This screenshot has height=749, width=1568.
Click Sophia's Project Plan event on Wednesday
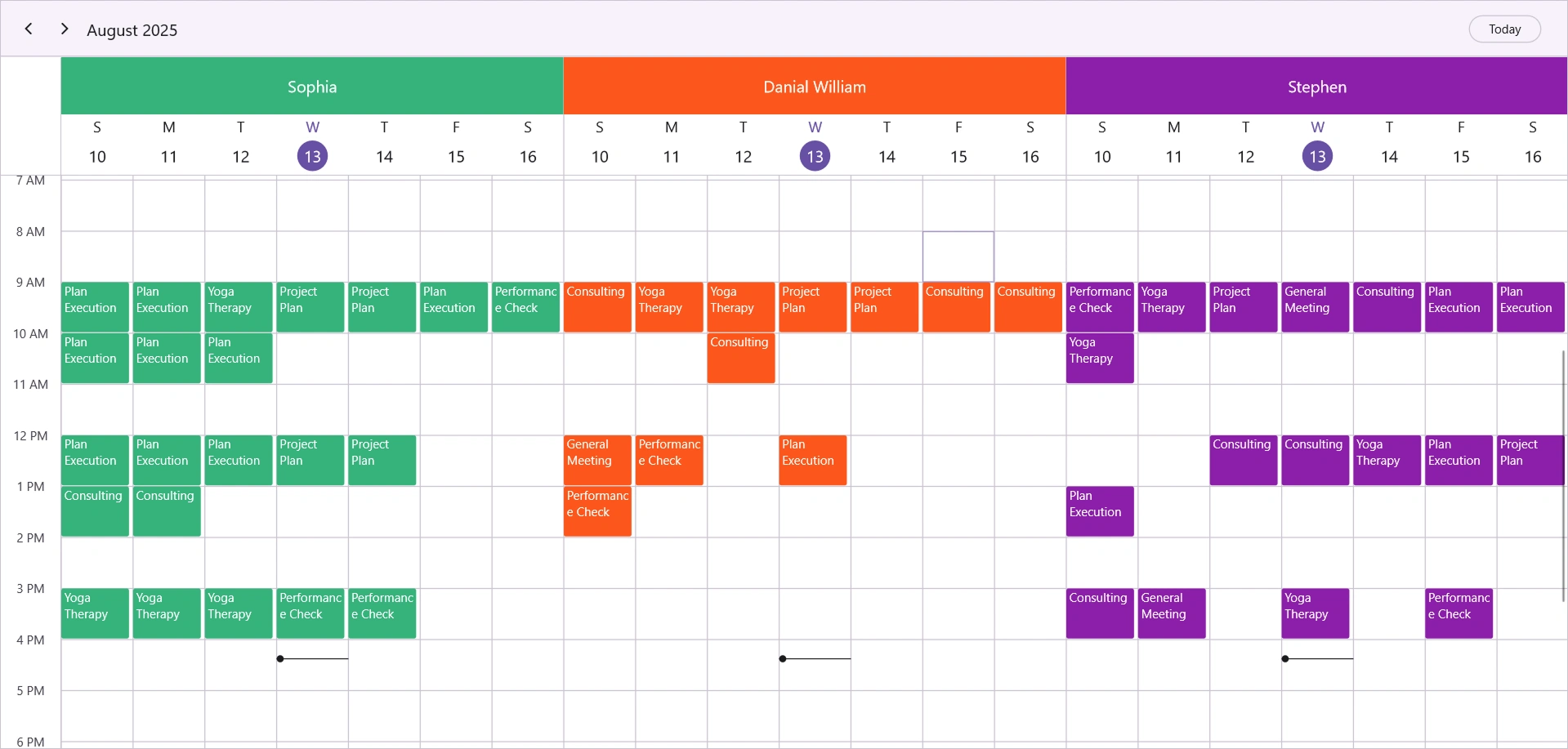[x=310, y=307]
